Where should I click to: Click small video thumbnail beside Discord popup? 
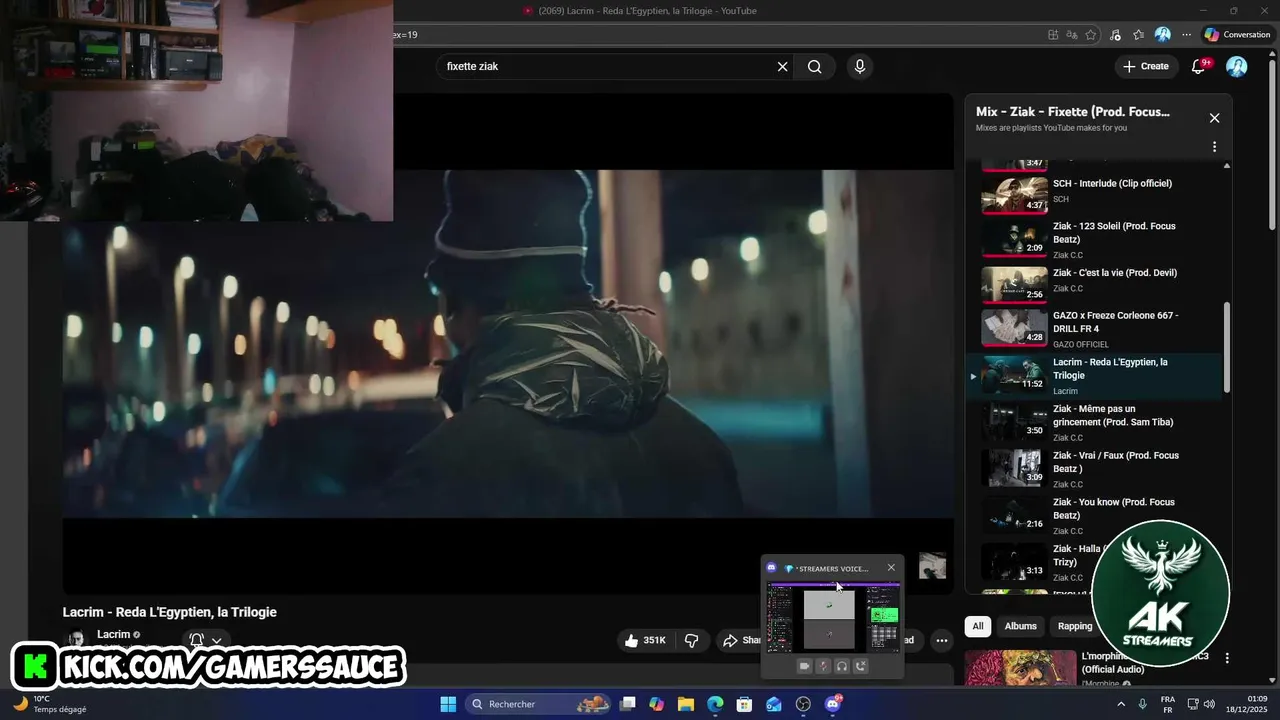(932, 566)
